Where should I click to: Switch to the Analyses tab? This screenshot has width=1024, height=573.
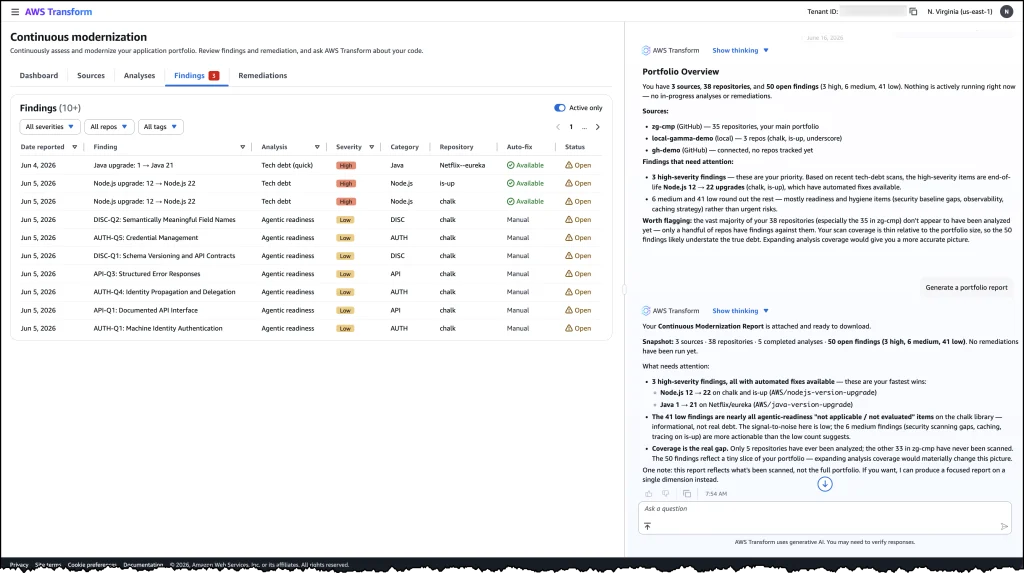tap(139, 76)
